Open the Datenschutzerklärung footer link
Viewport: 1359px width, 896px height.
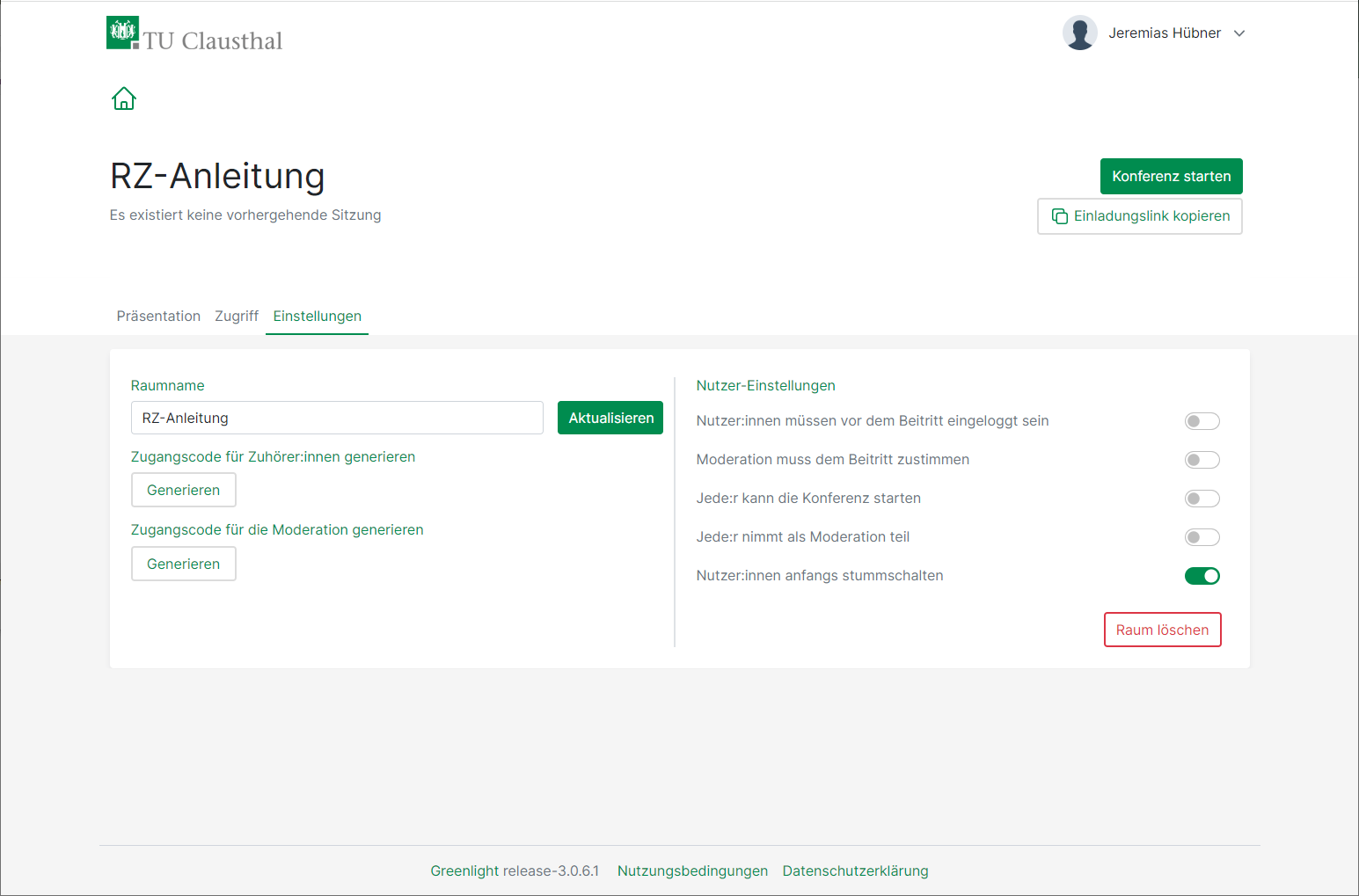(855, 871)
